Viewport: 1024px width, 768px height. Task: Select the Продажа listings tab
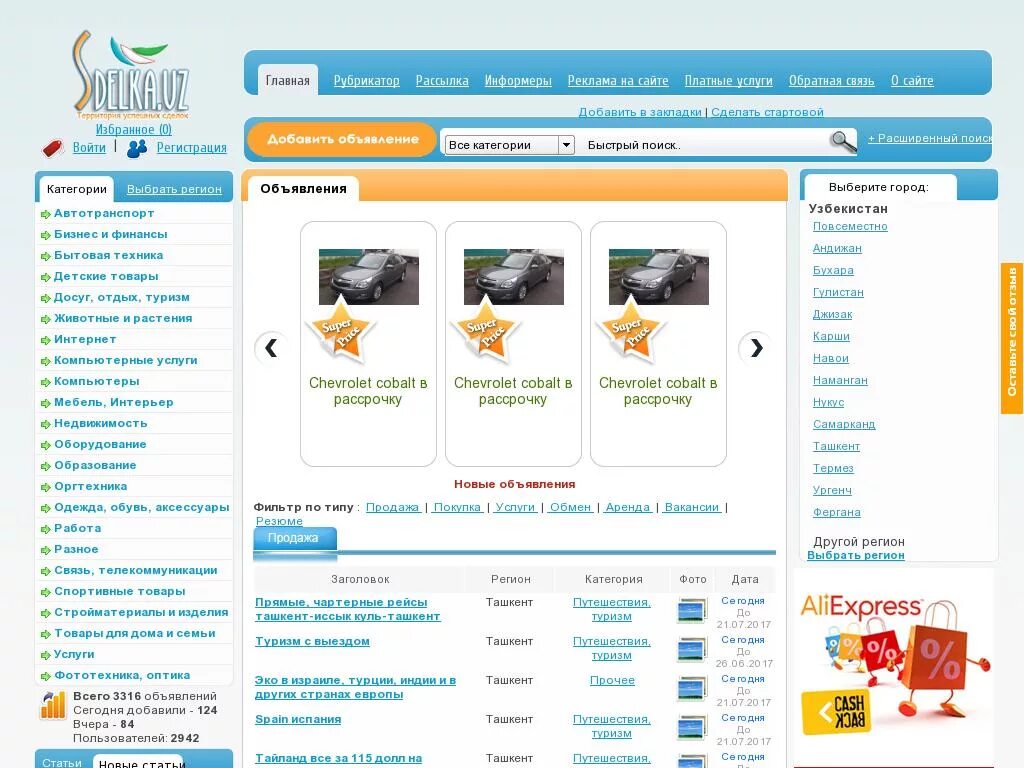[293, 538]
